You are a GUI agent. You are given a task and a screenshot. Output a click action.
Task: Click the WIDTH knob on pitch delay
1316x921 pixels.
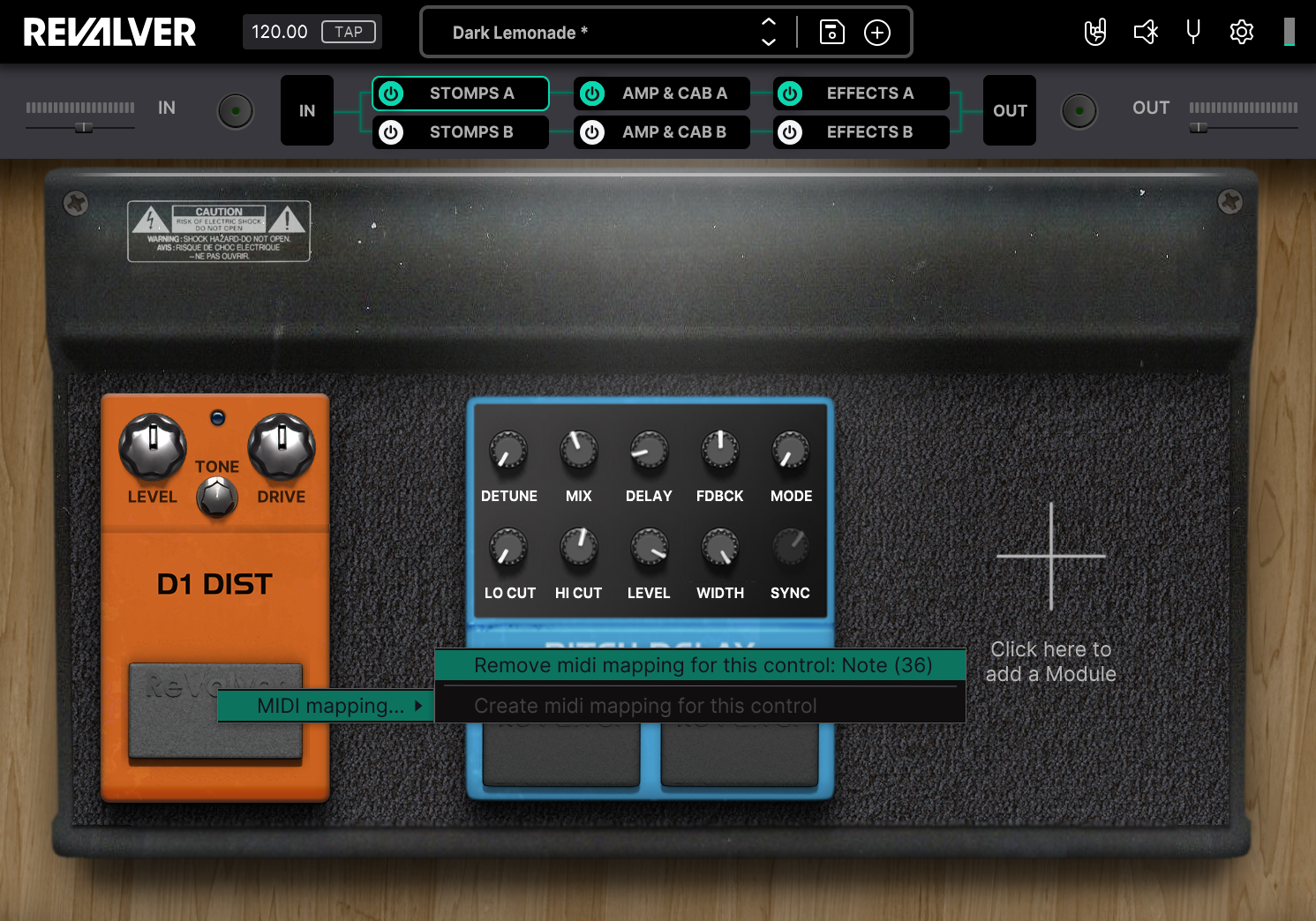click(x=720, y=548)
